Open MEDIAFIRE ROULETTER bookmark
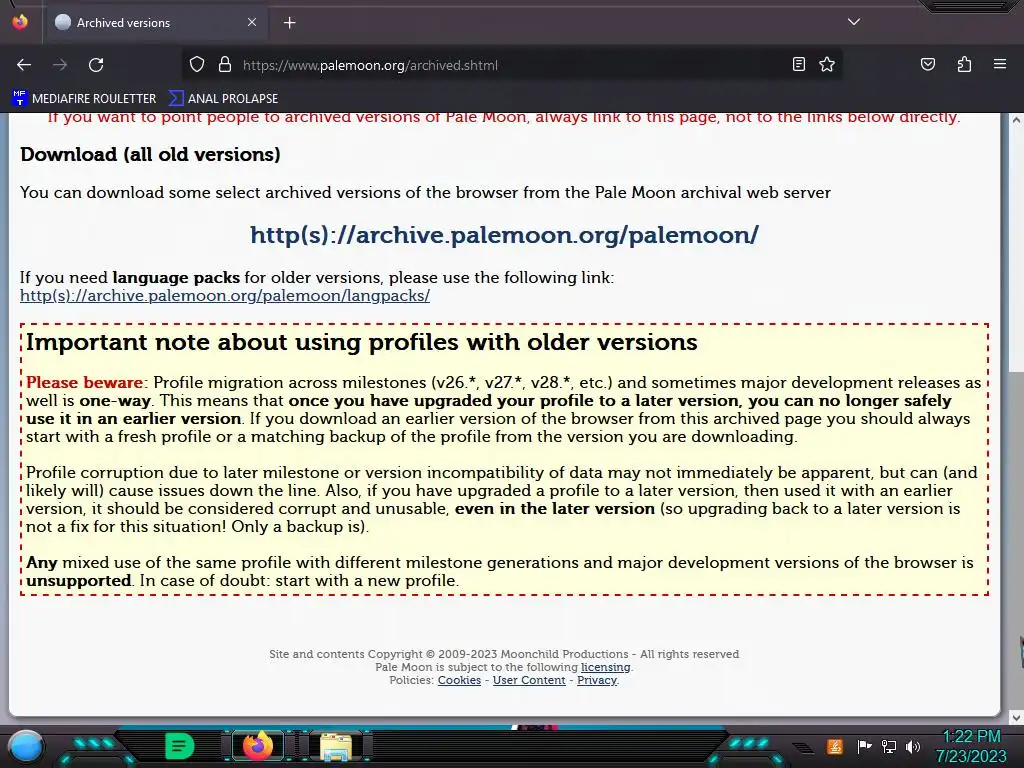1024x768 pixels. [84, 99]
